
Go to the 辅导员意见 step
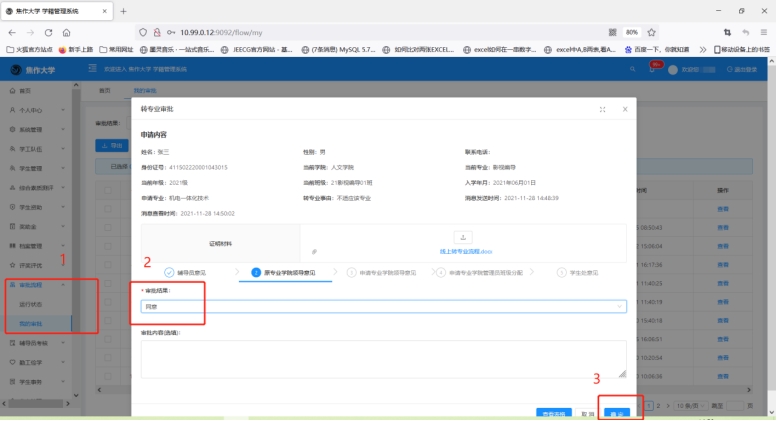(190, 272)
